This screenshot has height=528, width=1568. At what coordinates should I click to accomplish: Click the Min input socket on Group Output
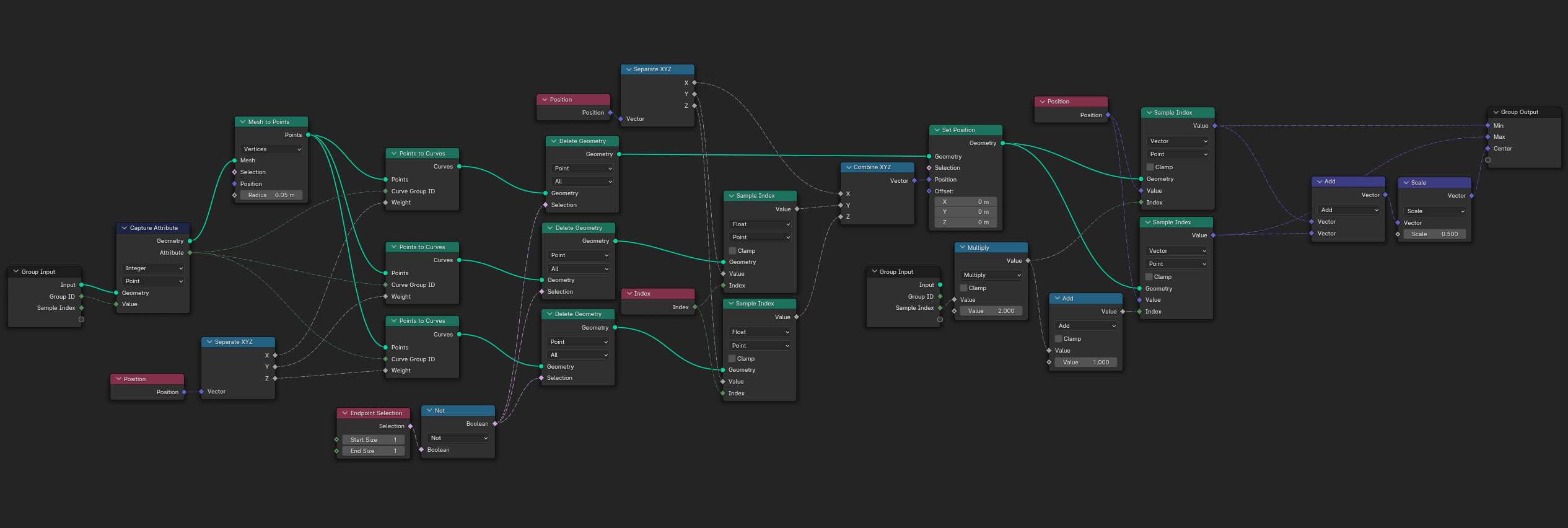pyautogui.click(x=1488, y=126)
